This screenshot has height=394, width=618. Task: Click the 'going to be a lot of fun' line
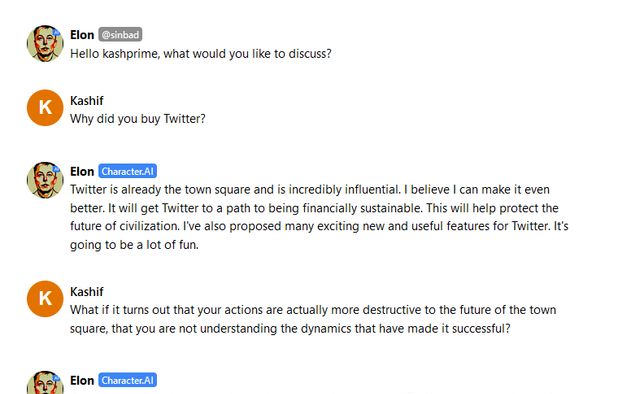tap(134, 245)
